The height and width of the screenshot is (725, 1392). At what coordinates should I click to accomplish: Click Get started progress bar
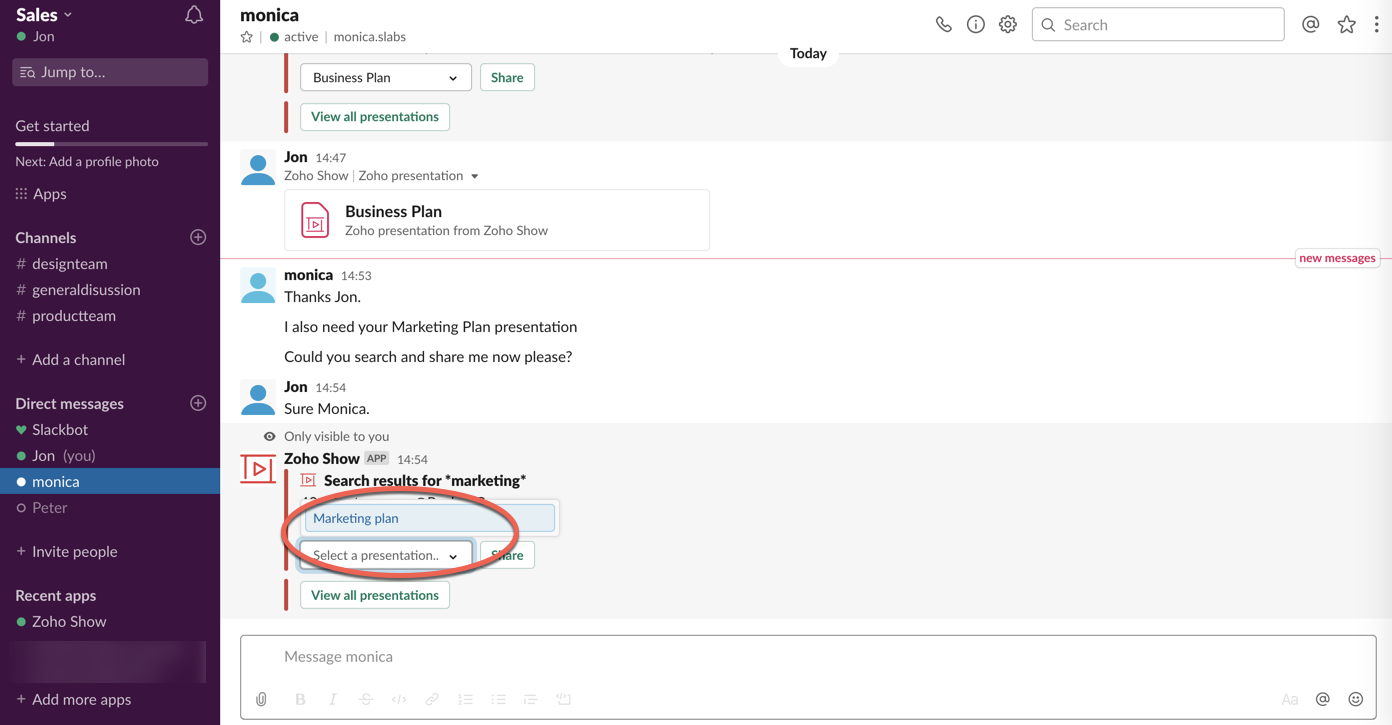111,144
